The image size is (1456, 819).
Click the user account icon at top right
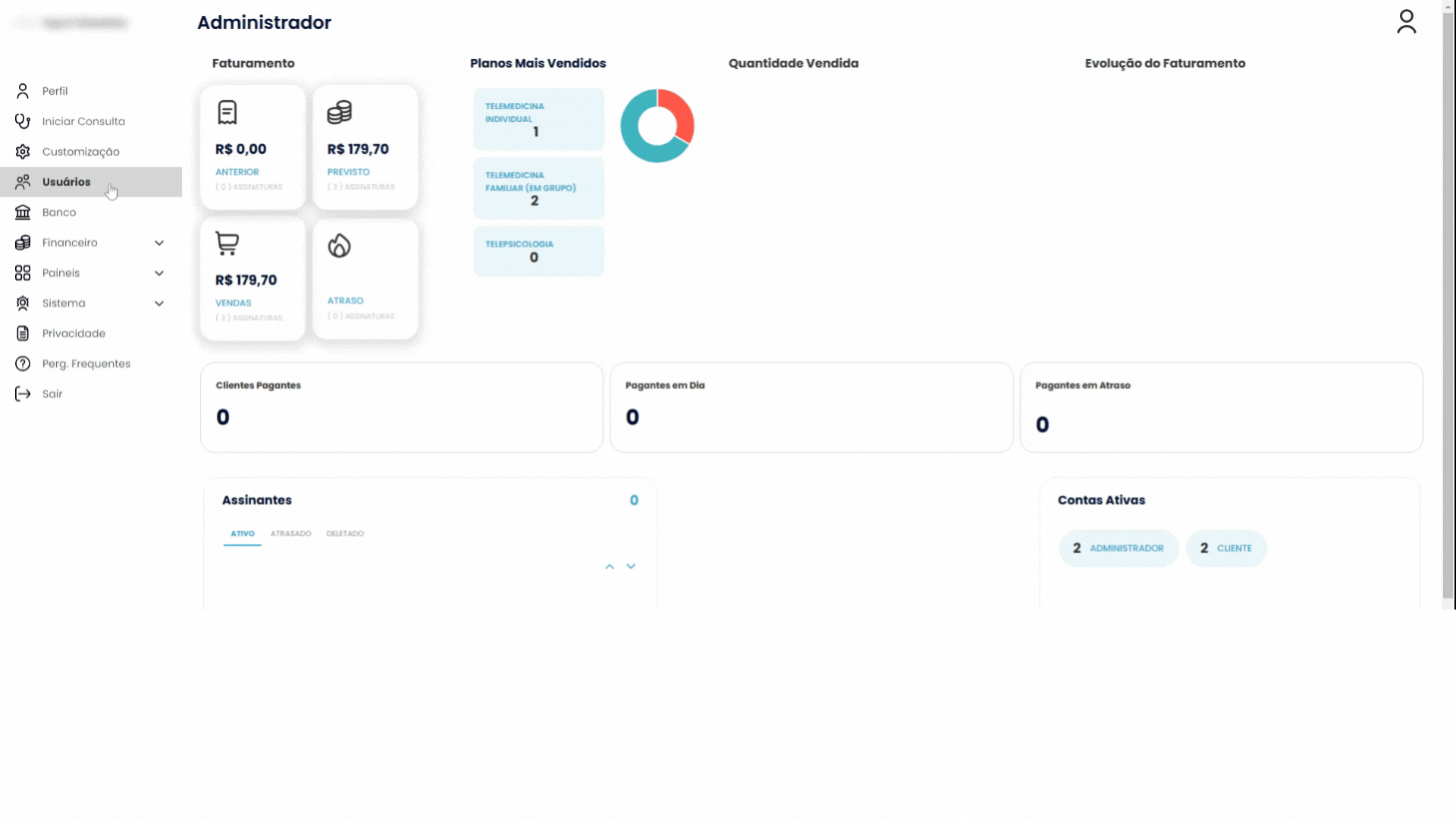[x=1406, y=22]
